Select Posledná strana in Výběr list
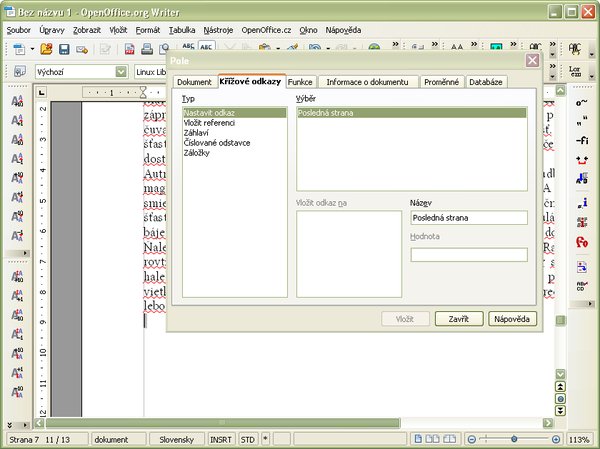 pyautogui.click(x=411, y=113)
